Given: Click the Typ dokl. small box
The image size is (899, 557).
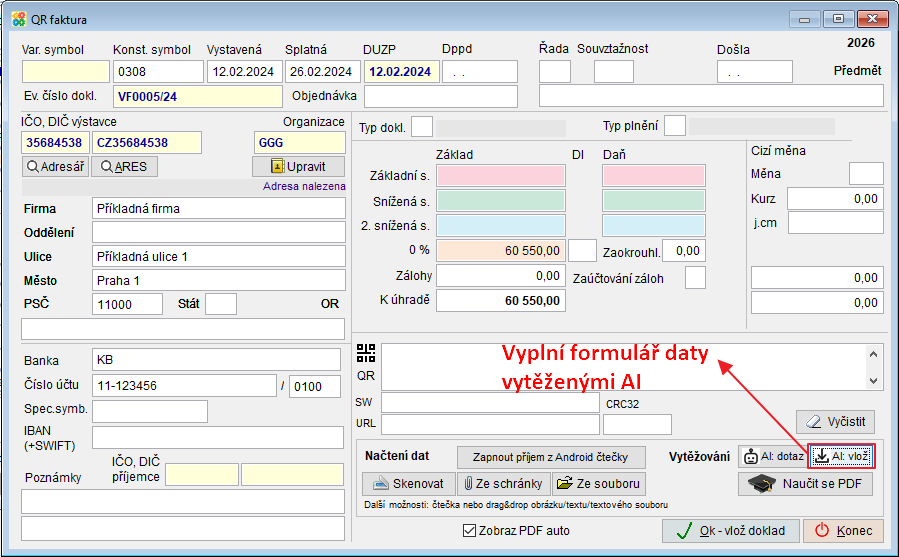Looking at the screenshot, I should (x=422, y=126).
